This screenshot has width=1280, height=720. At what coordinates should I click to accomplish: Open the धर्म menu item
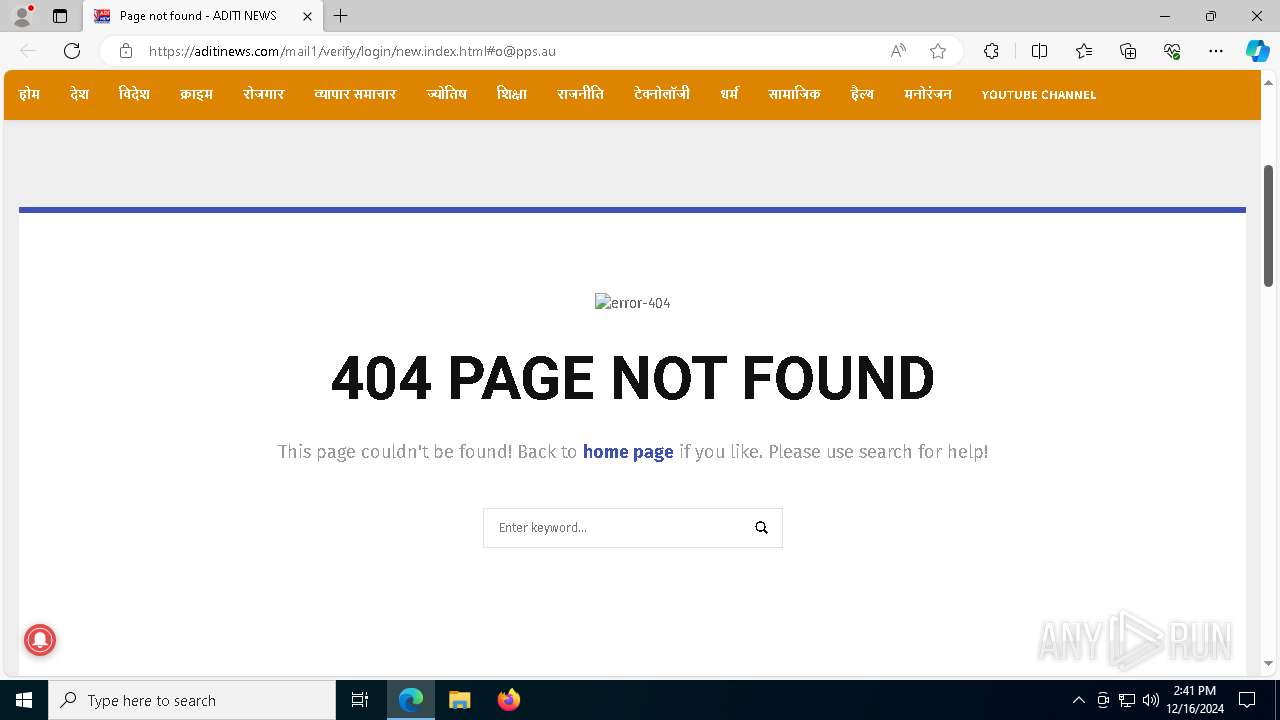click(729, 94)
